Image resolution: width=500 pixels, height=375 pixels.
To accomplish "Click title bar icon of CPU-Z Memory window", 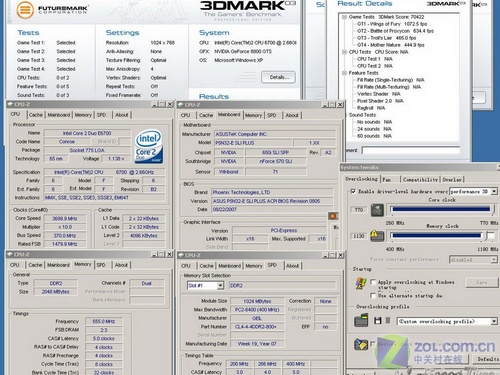I will coord(10,255).
